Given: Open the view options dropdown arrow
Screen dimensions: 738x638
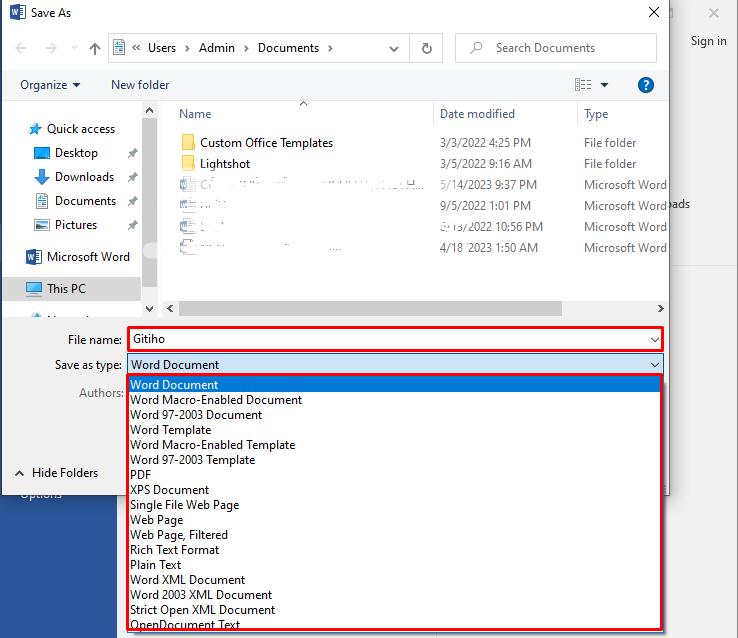Looking at the screenshot, I should point(604,85).
